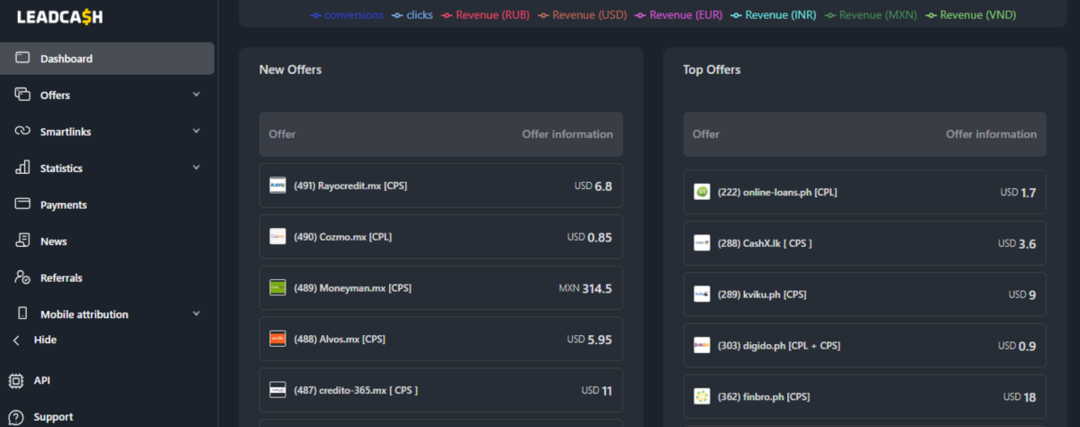Click the Payments card icon in sidebar
The width and height of the screenshot is (1080, 427).
(x=22, y=204)
